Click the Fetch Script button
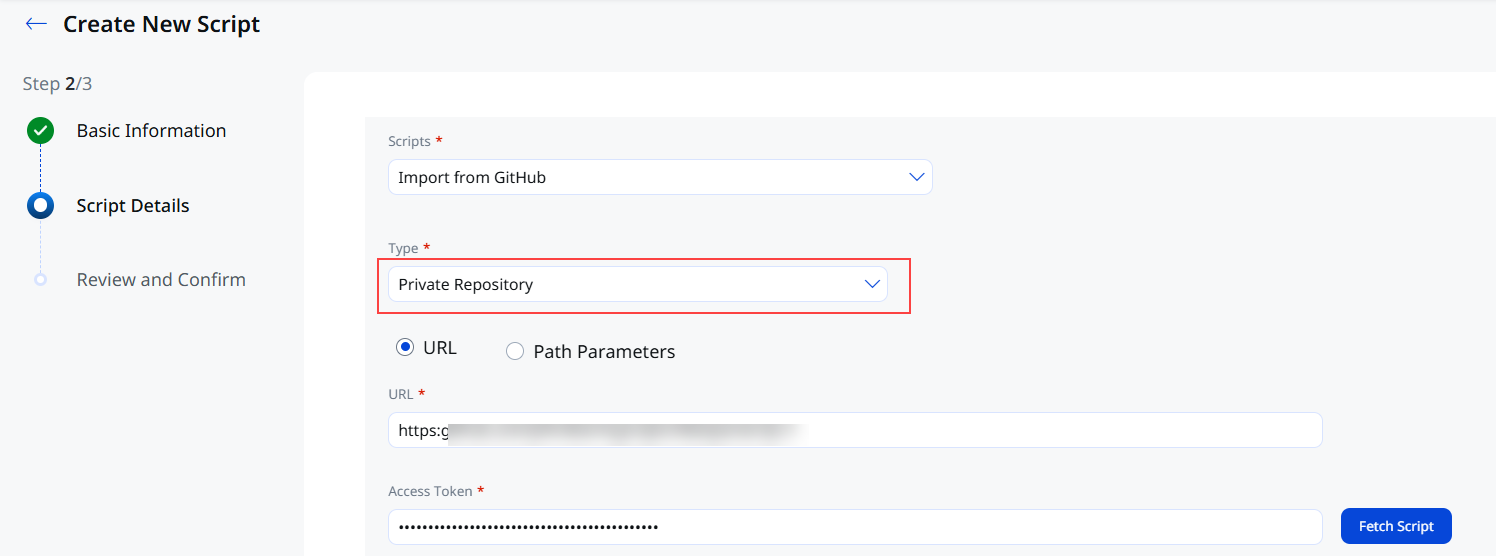The width and height of the screenshot is (1496, 556). point(1396,526)
